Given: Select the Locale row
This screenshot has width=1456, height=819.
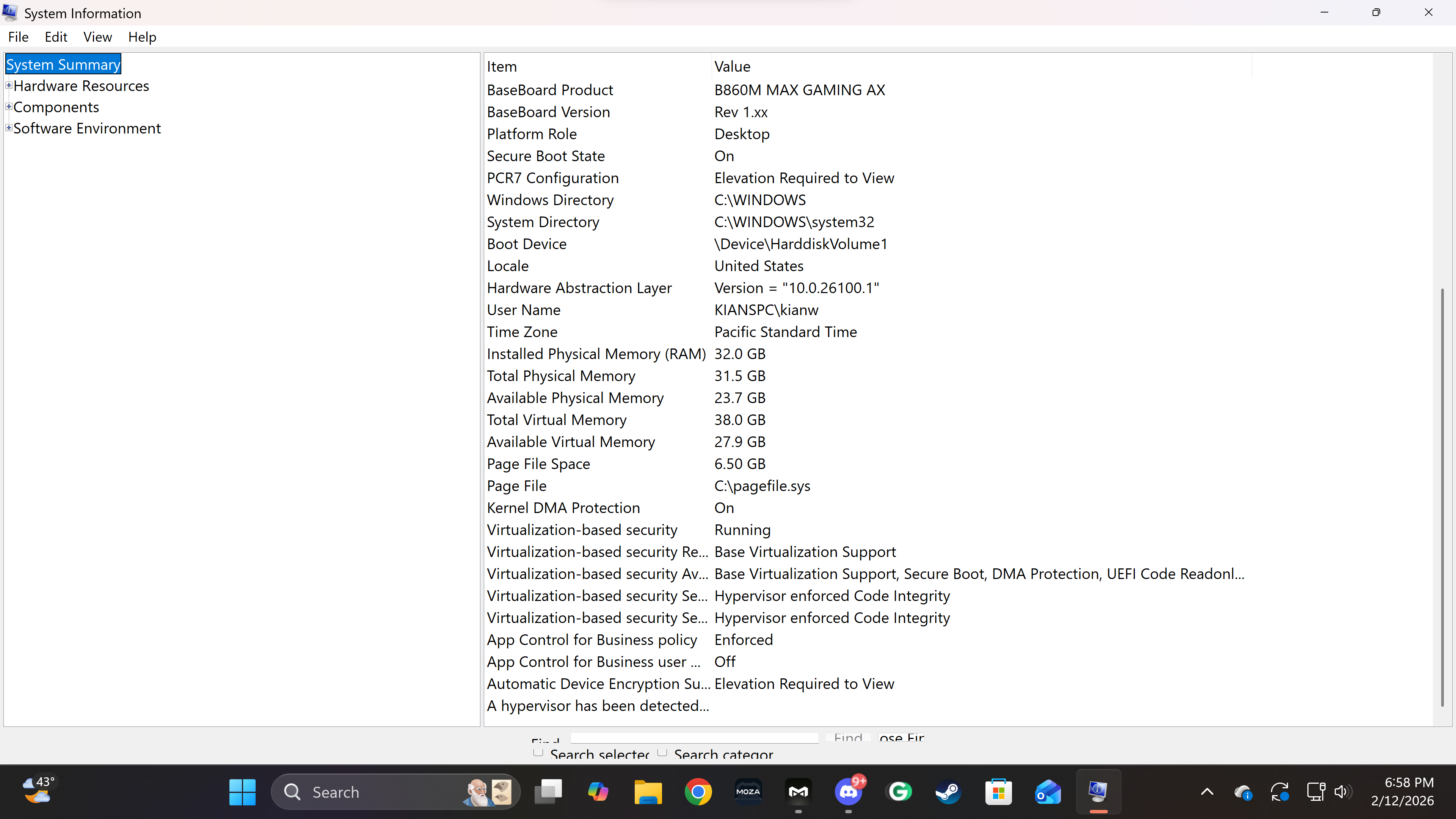Looking at the screenshot, I should click(868, 266).
